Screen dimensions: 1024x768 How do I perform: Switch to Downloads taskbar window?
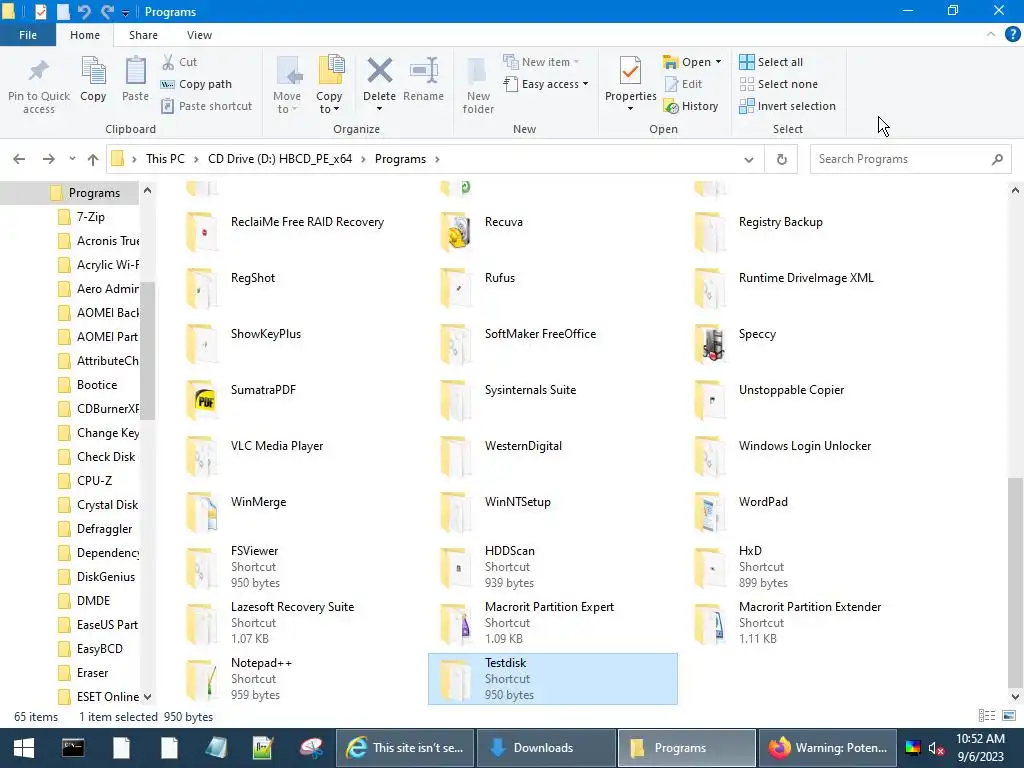546,748
